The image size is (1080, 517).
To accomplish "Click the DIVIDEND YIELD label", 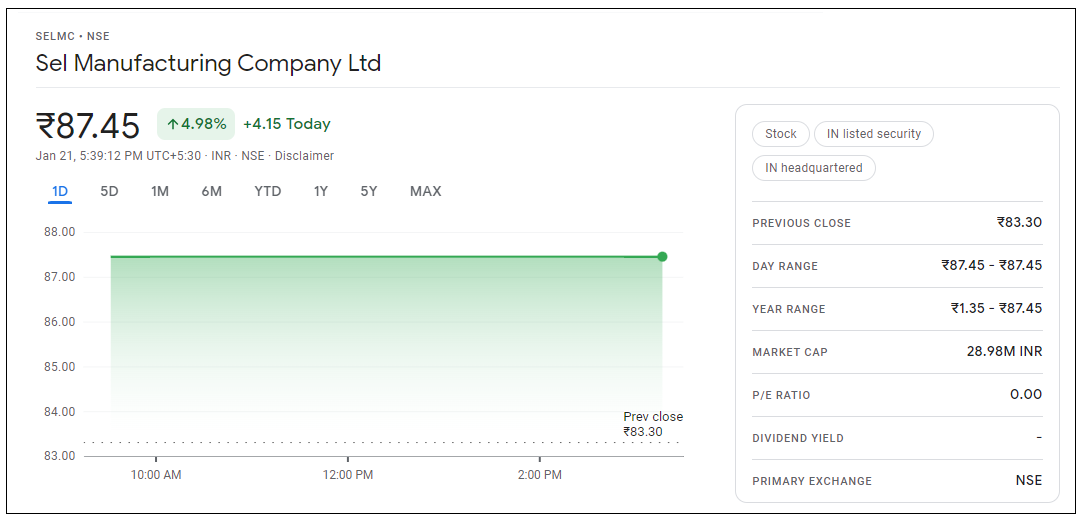I will click(798, 439).
